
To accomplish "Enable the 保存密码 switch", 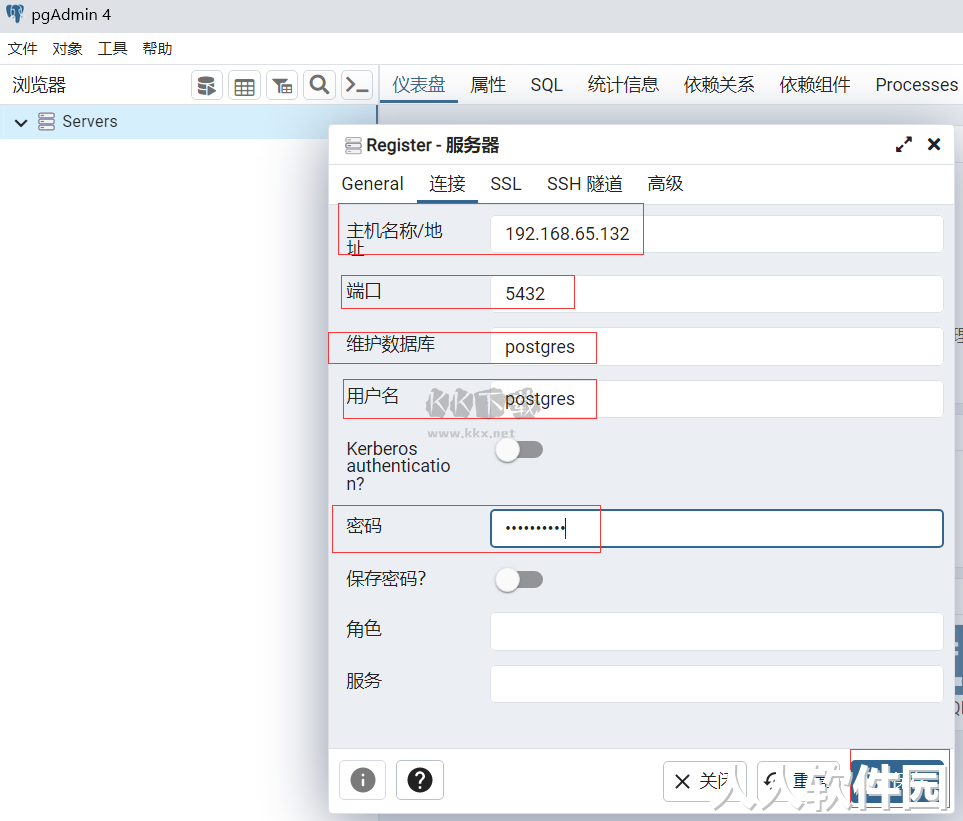I will 520,580.
